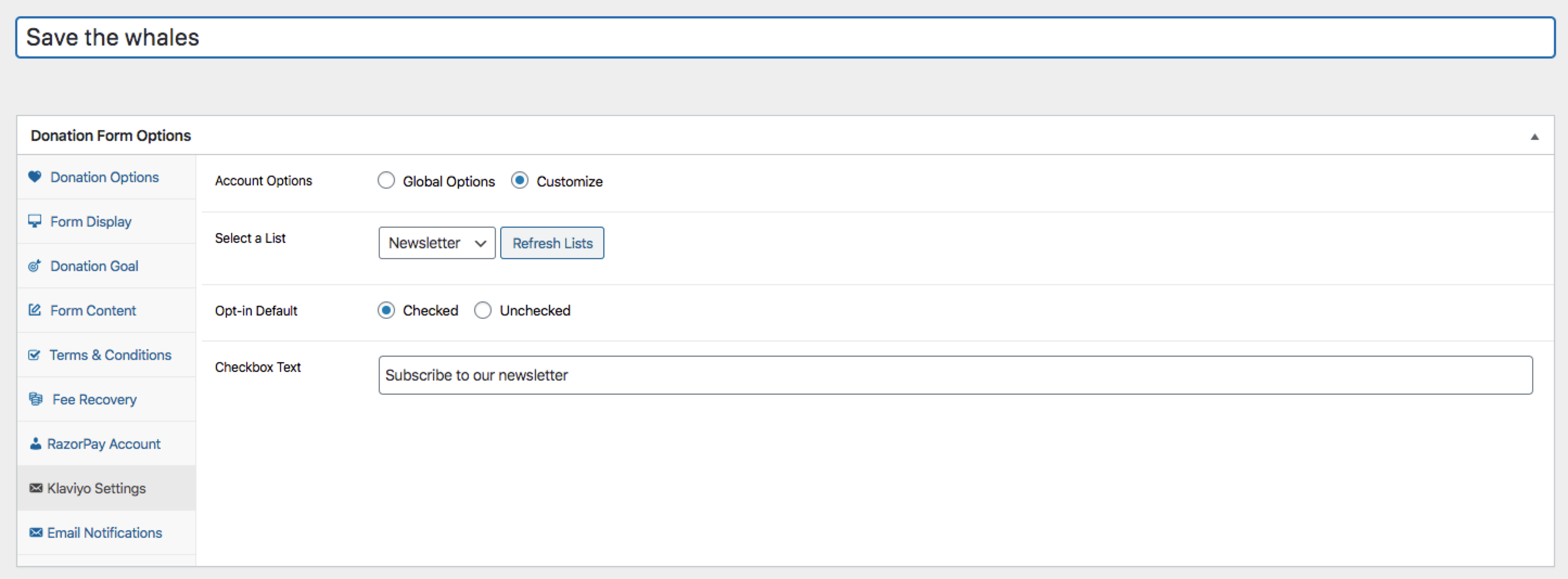Select the Customize radio button

[519, 181]
